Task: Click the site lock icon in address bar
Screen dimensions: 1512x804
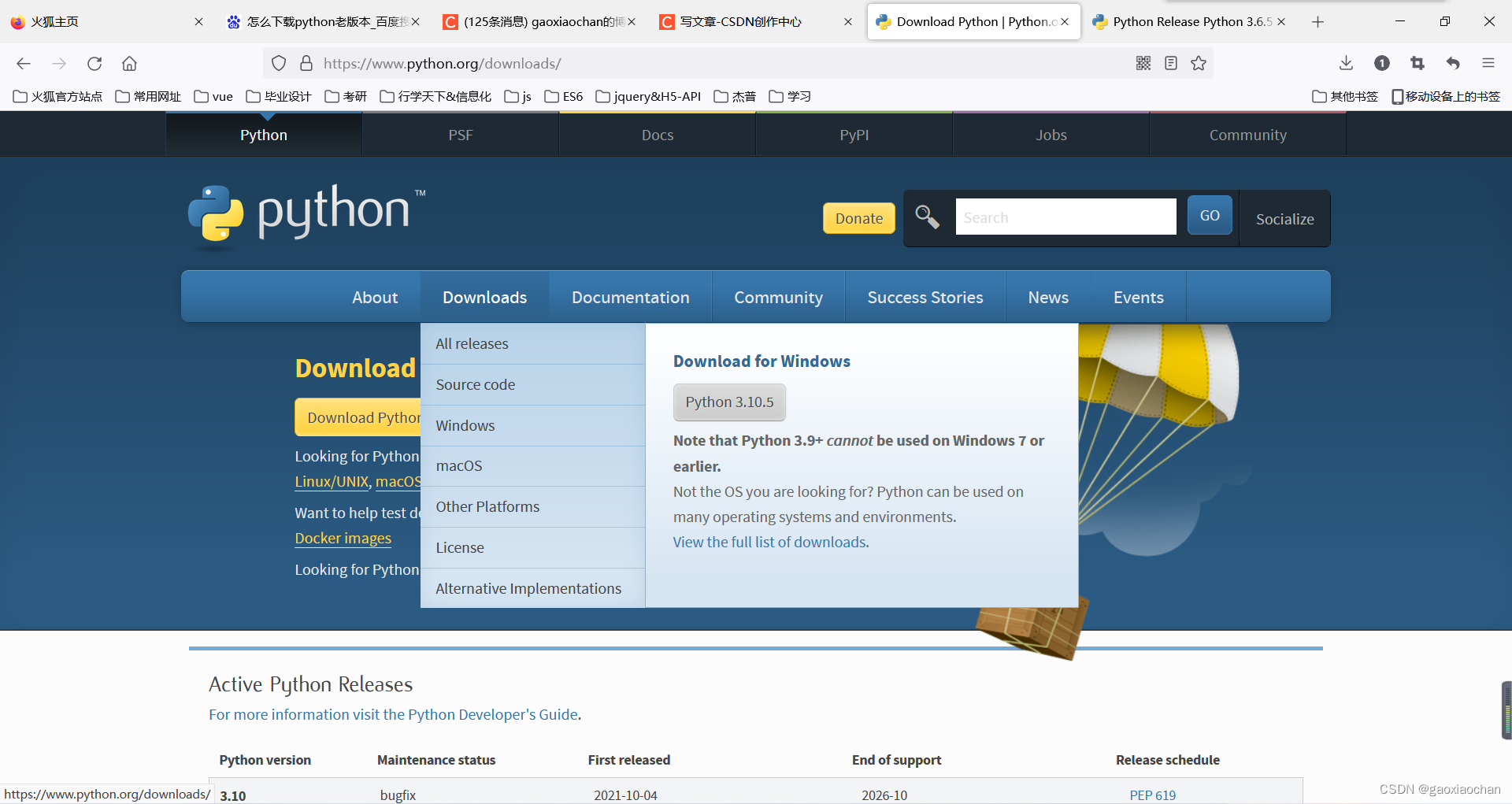Action: [306, 63]
